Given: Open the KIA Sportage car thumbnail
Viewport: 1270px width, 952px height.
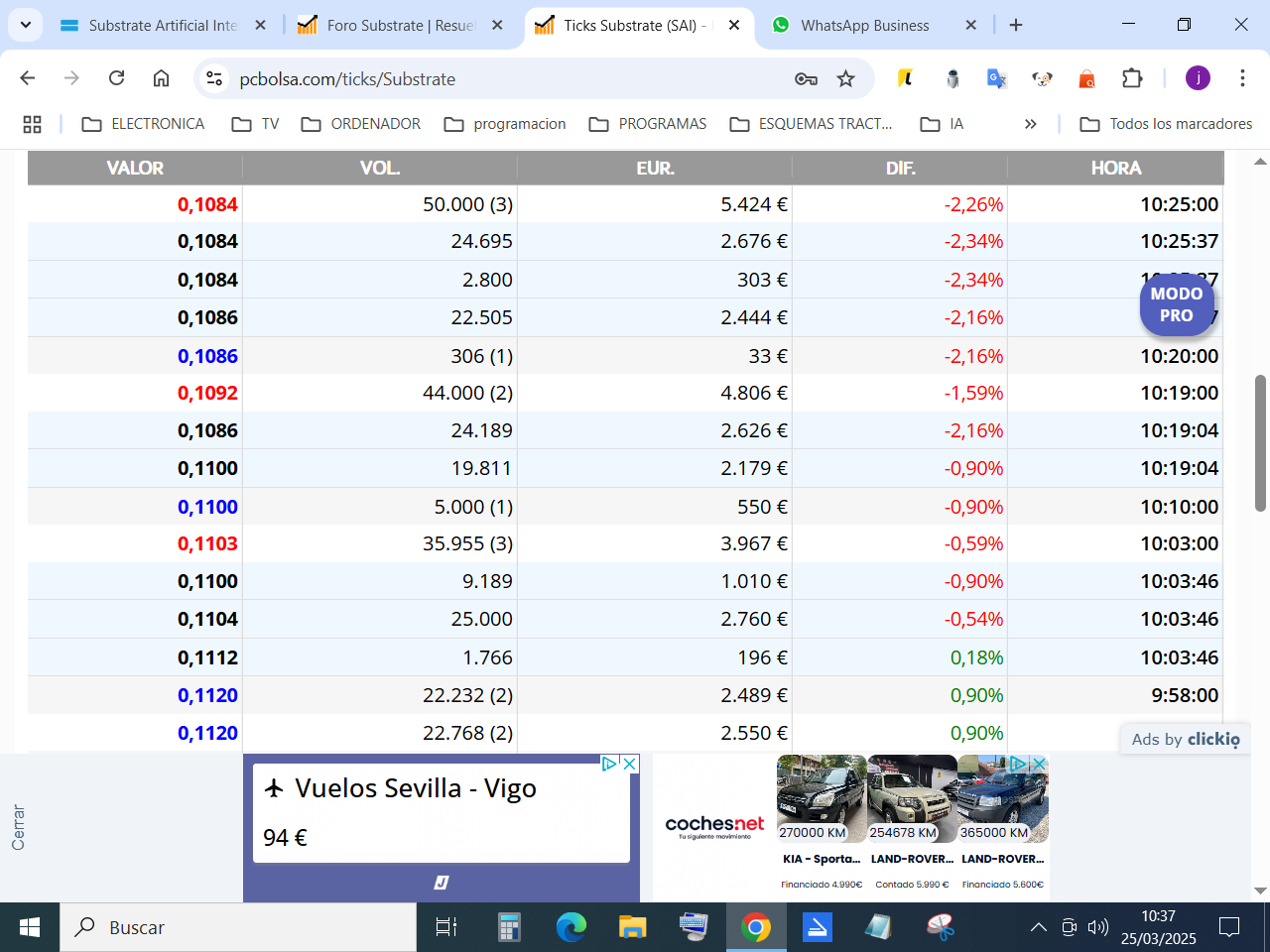Looking at the screenshot, I should 822,799.
